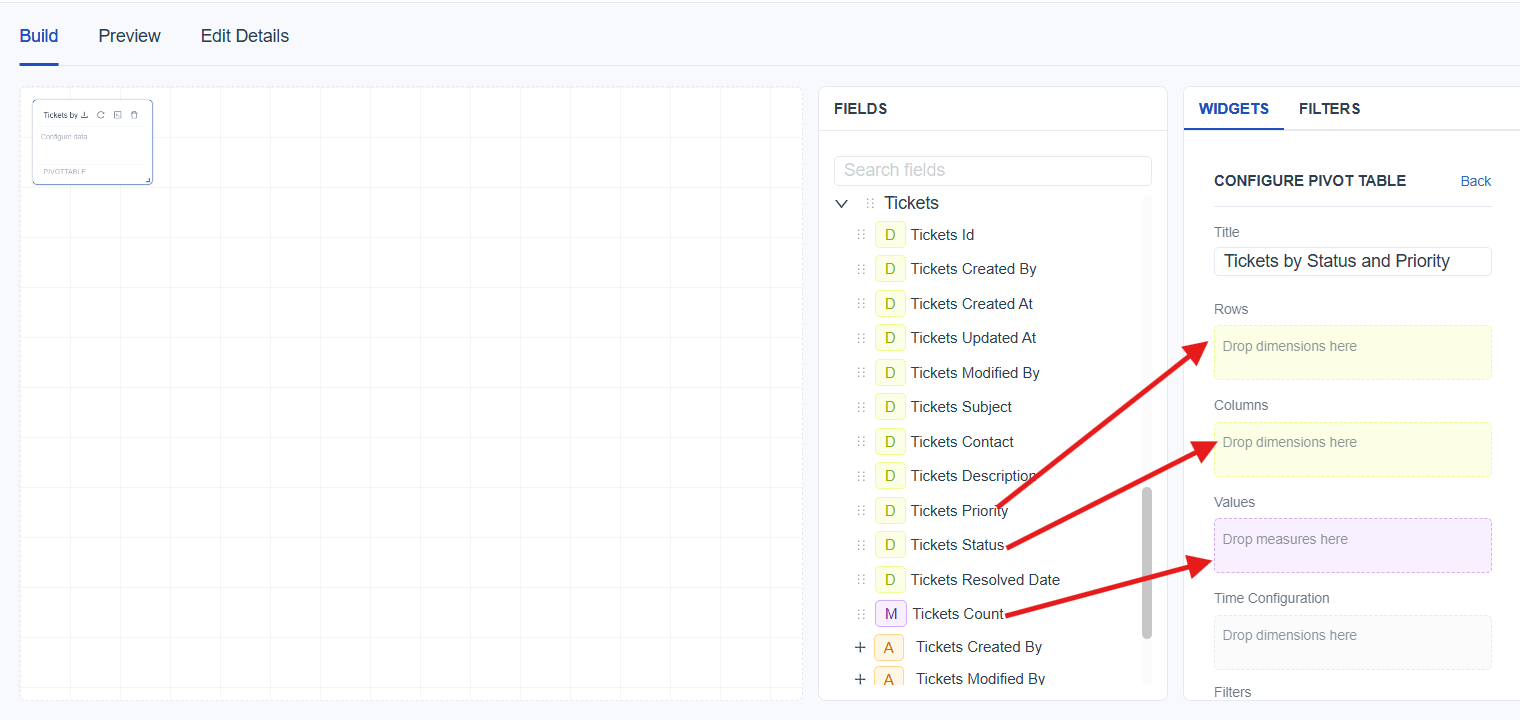Viewport: 1520px width, 720px height.
Task: Click the widget resize handle corner
Action: point(148,180)
